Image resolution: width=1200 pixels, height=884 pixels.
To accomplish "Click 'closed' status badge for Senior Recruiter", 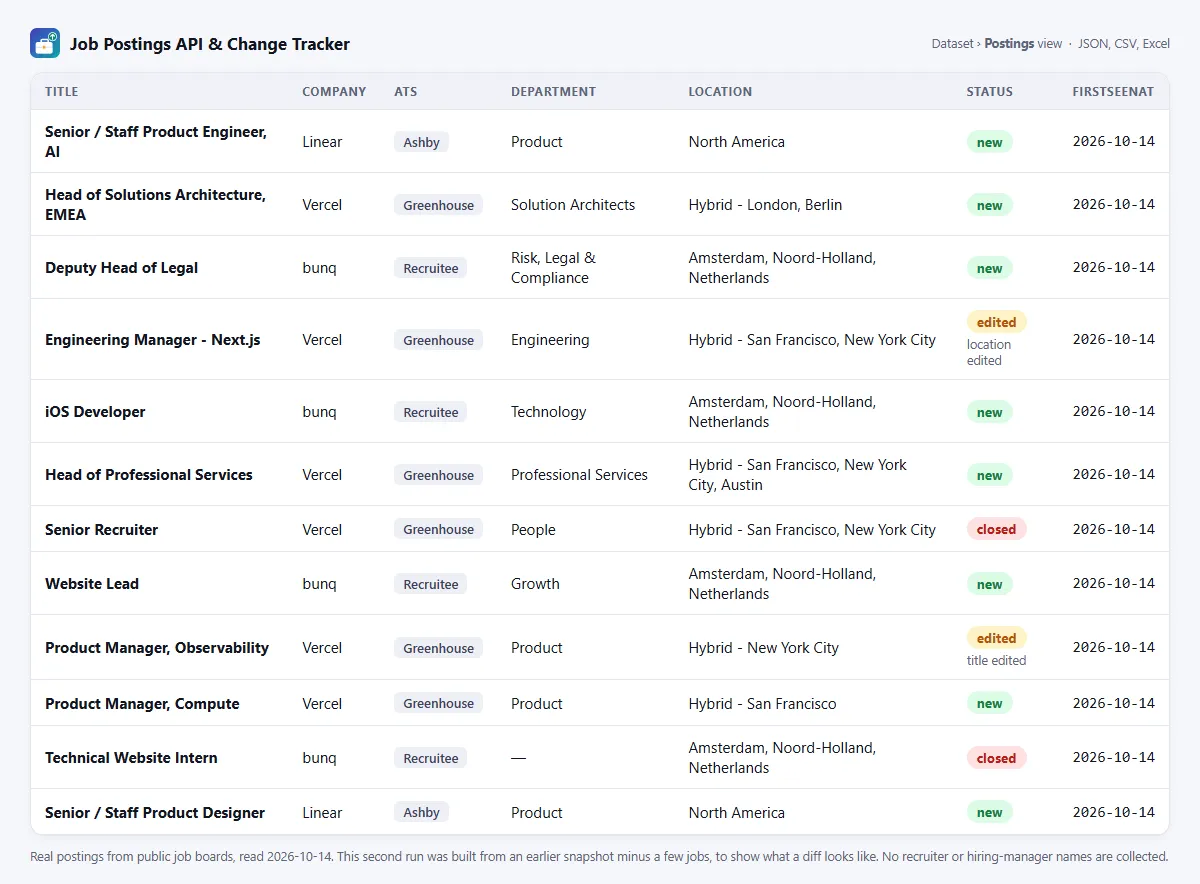I will tap(996, 530).
